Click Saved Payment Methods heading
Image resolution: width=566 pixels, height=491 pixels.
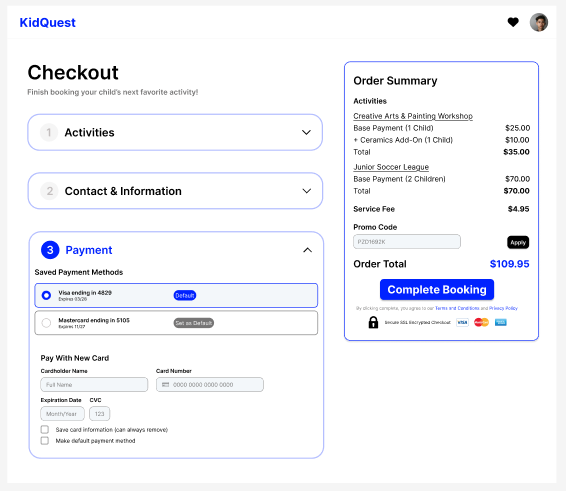pyautogui.click(x=79, y=272)
